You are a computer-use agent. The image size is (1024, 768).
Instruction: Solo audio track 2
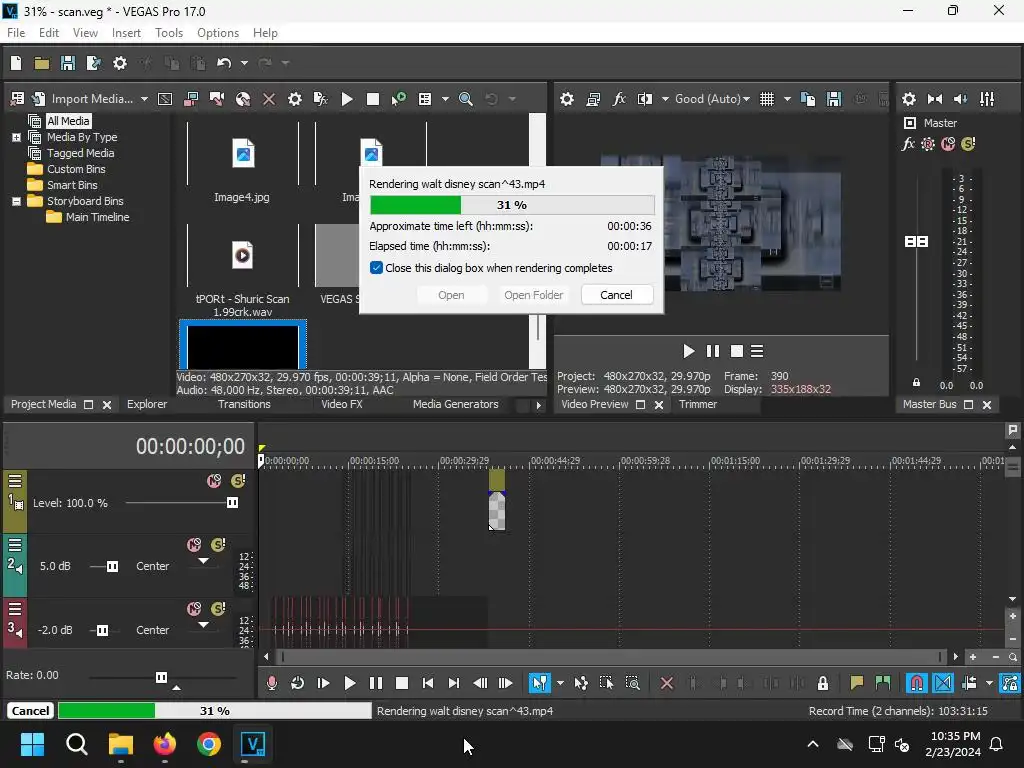click(x=218, y=545)
